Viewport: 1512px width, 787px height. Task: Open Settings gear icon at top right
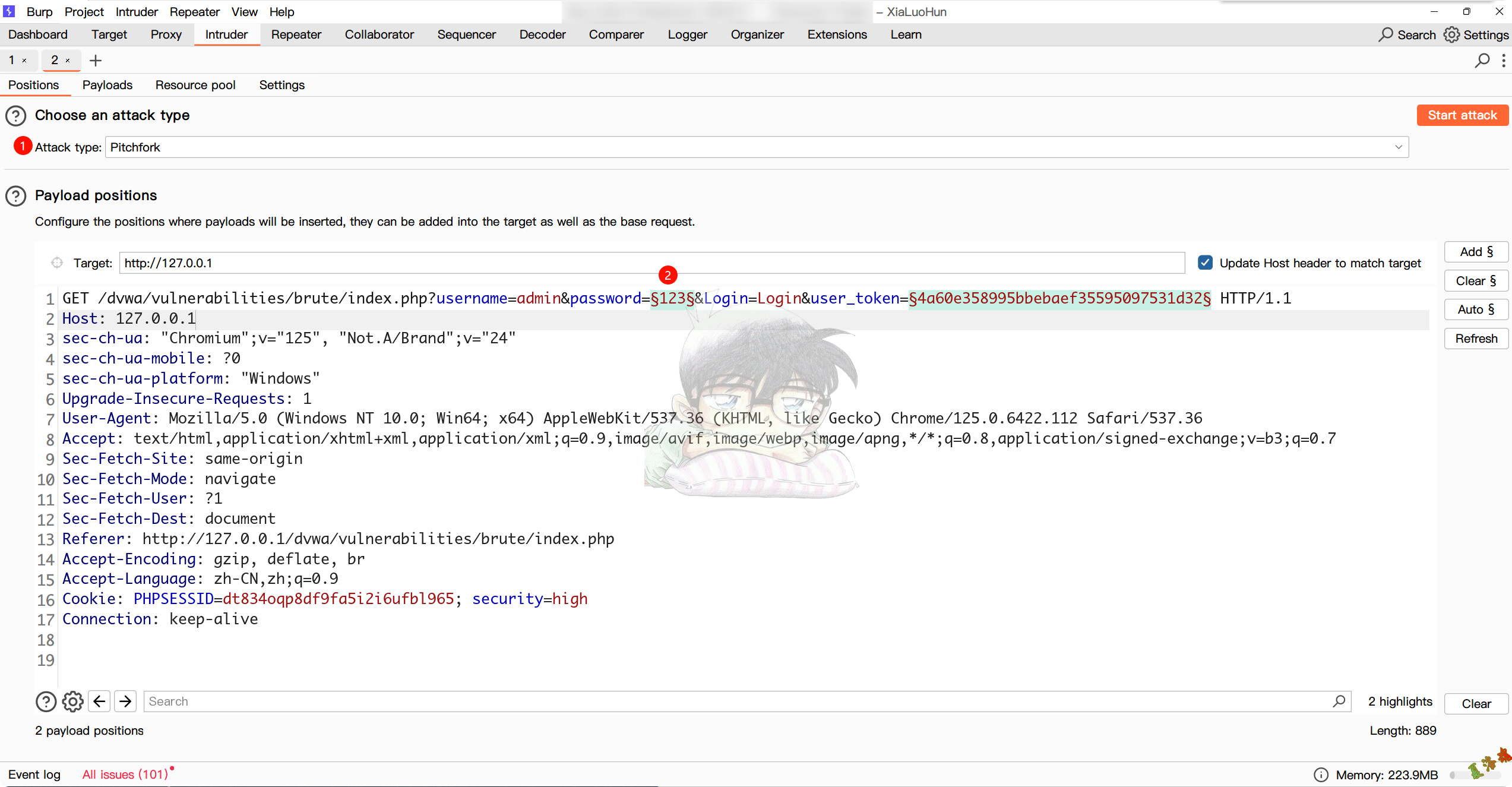coord(1451,34)
